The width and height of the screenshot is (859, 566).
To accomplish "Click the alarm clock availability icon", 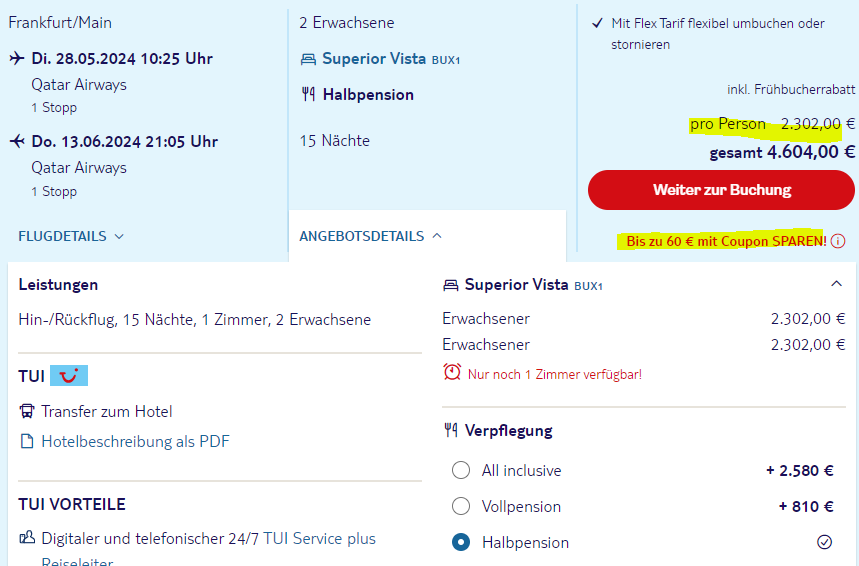I will pyautogui.click(x=452, y=372).
